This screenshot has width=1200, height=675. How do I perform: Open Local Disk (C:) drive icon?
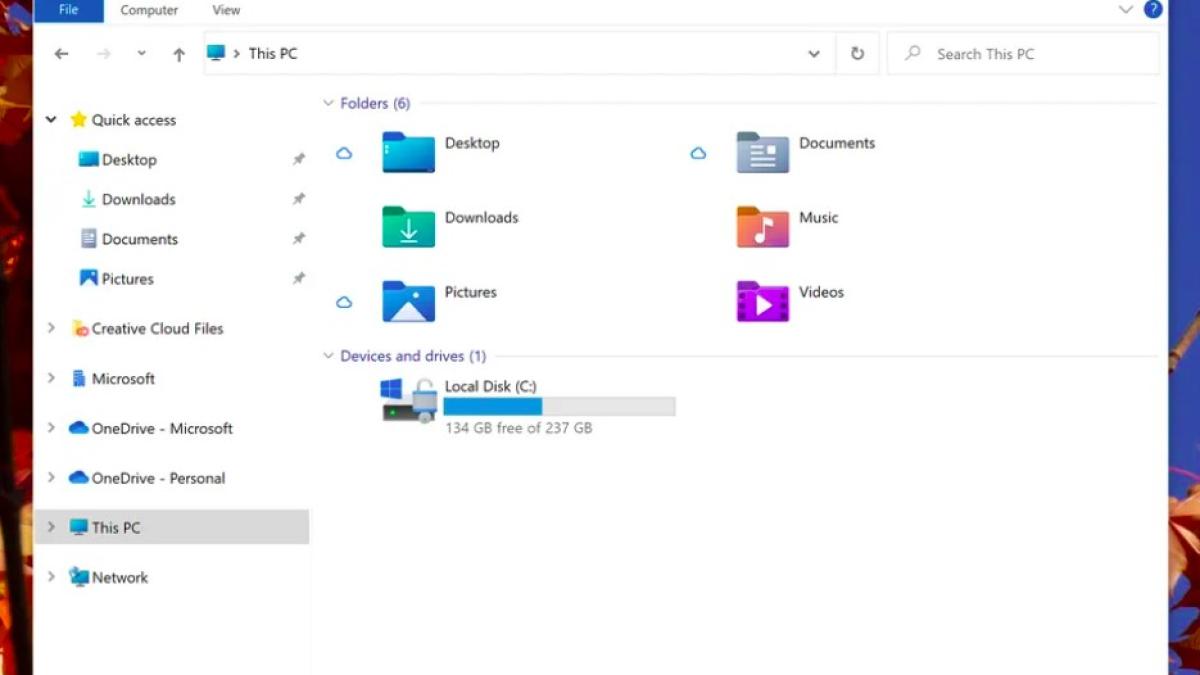click(x=407, y=398)
